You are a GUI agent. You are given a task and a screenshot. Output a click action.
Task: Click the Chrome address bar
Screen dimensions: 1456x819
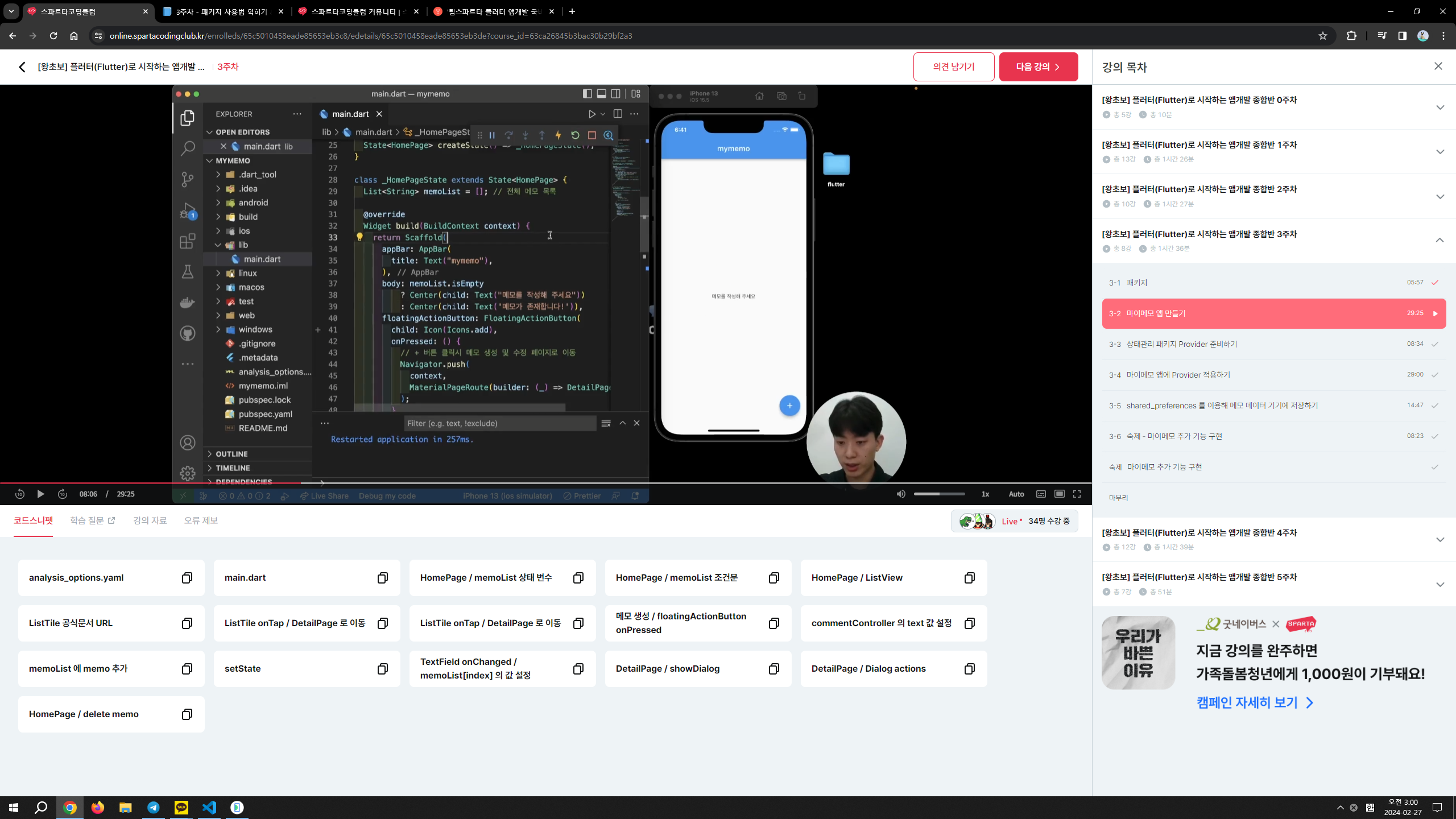[x=705, y=36]
